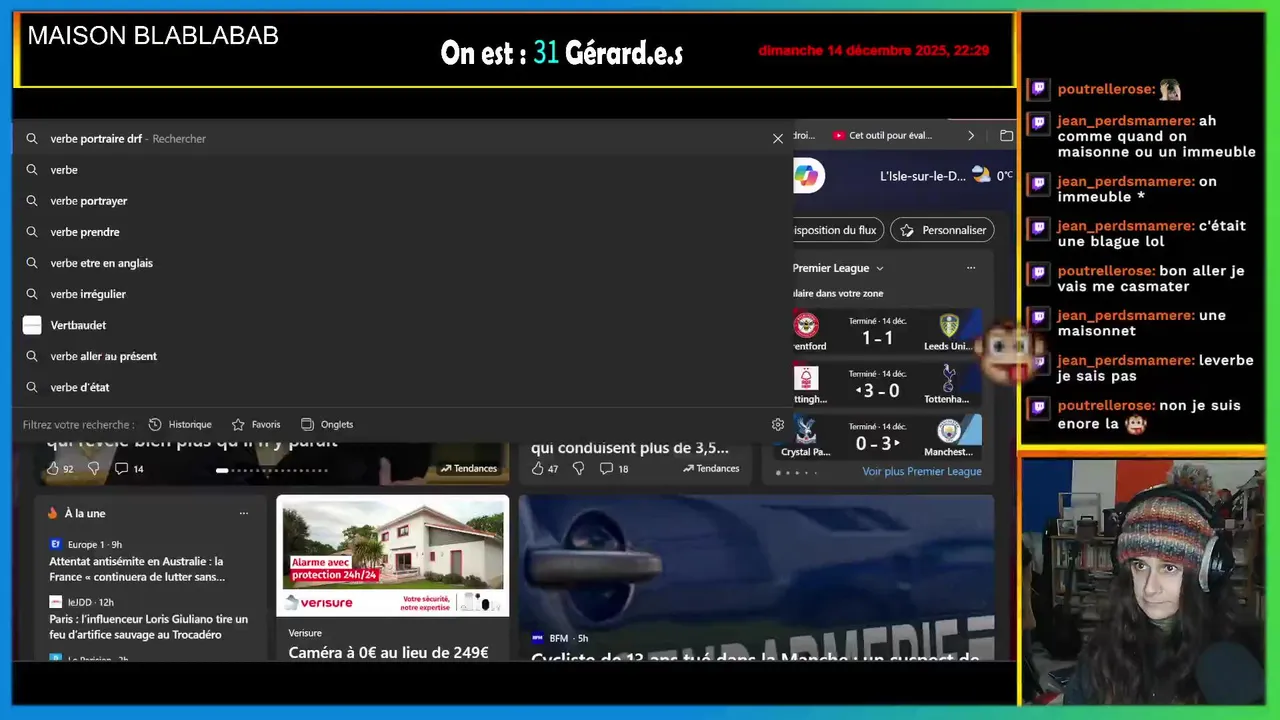Click the sports card pagination dots
The image size is (1280, 720).
point(797,472)
